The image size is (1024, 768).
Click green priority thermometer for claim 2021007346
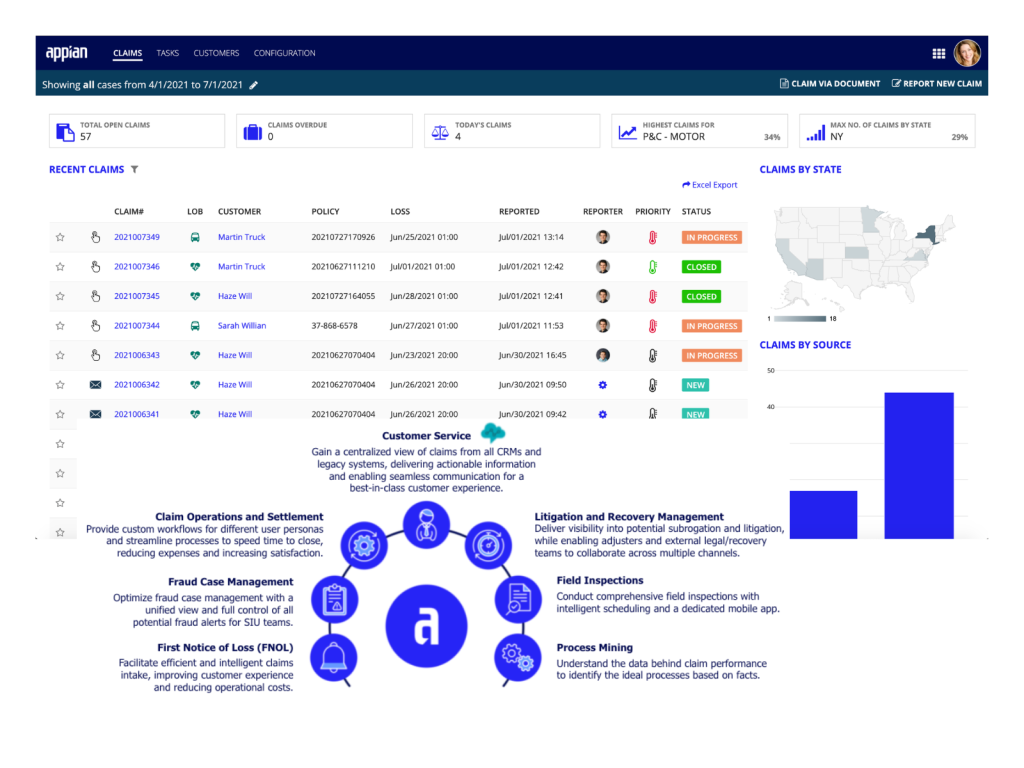[x=652, y=267]
